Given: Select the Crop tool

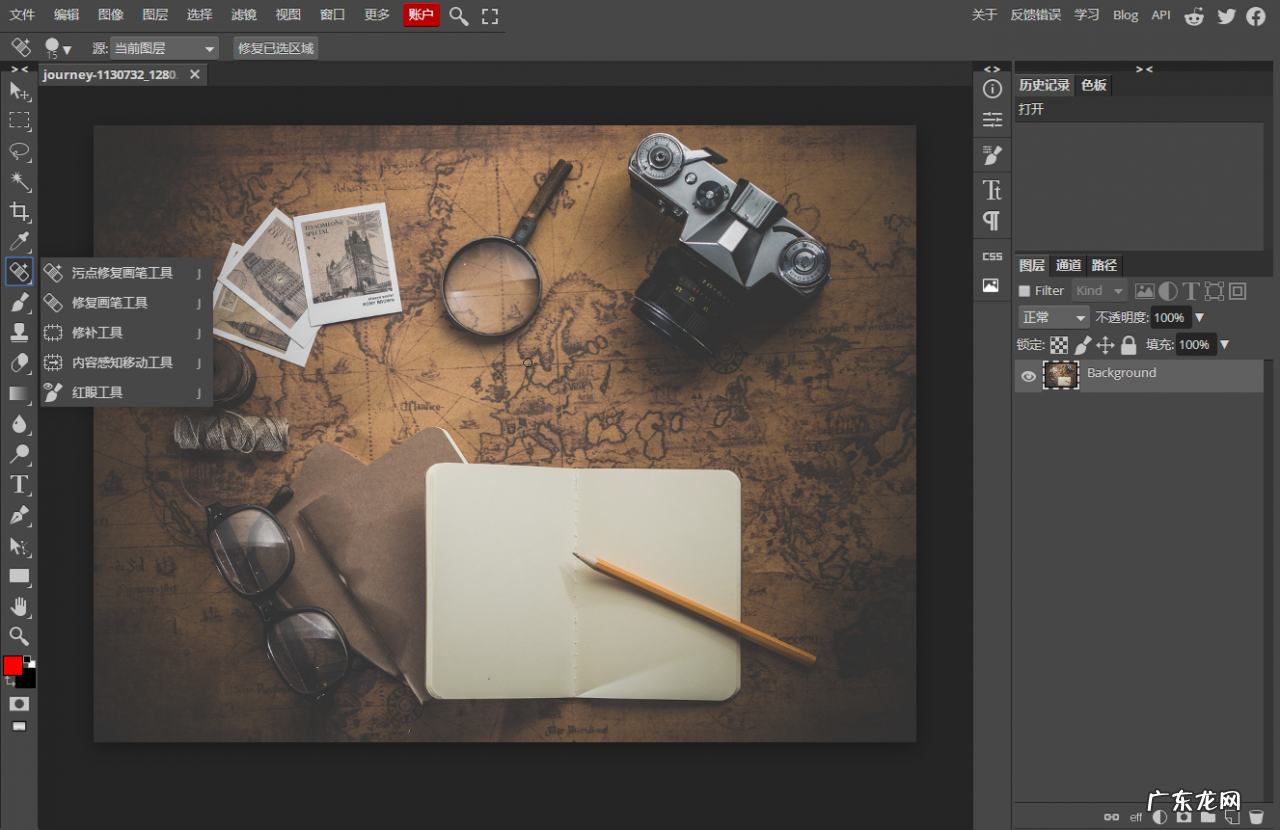Looking at the screenshot, I should (19, 211).
